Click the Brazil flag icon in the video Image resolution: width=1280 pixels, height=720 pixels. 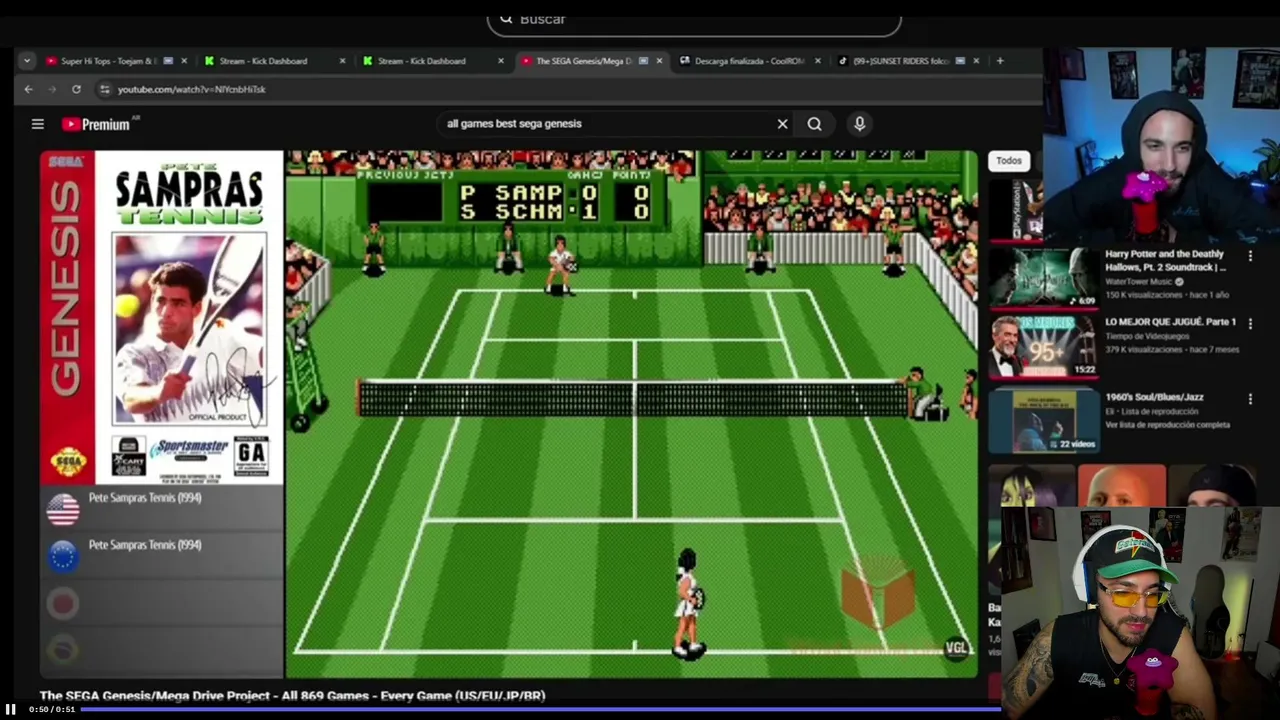[x=63, y=651]
